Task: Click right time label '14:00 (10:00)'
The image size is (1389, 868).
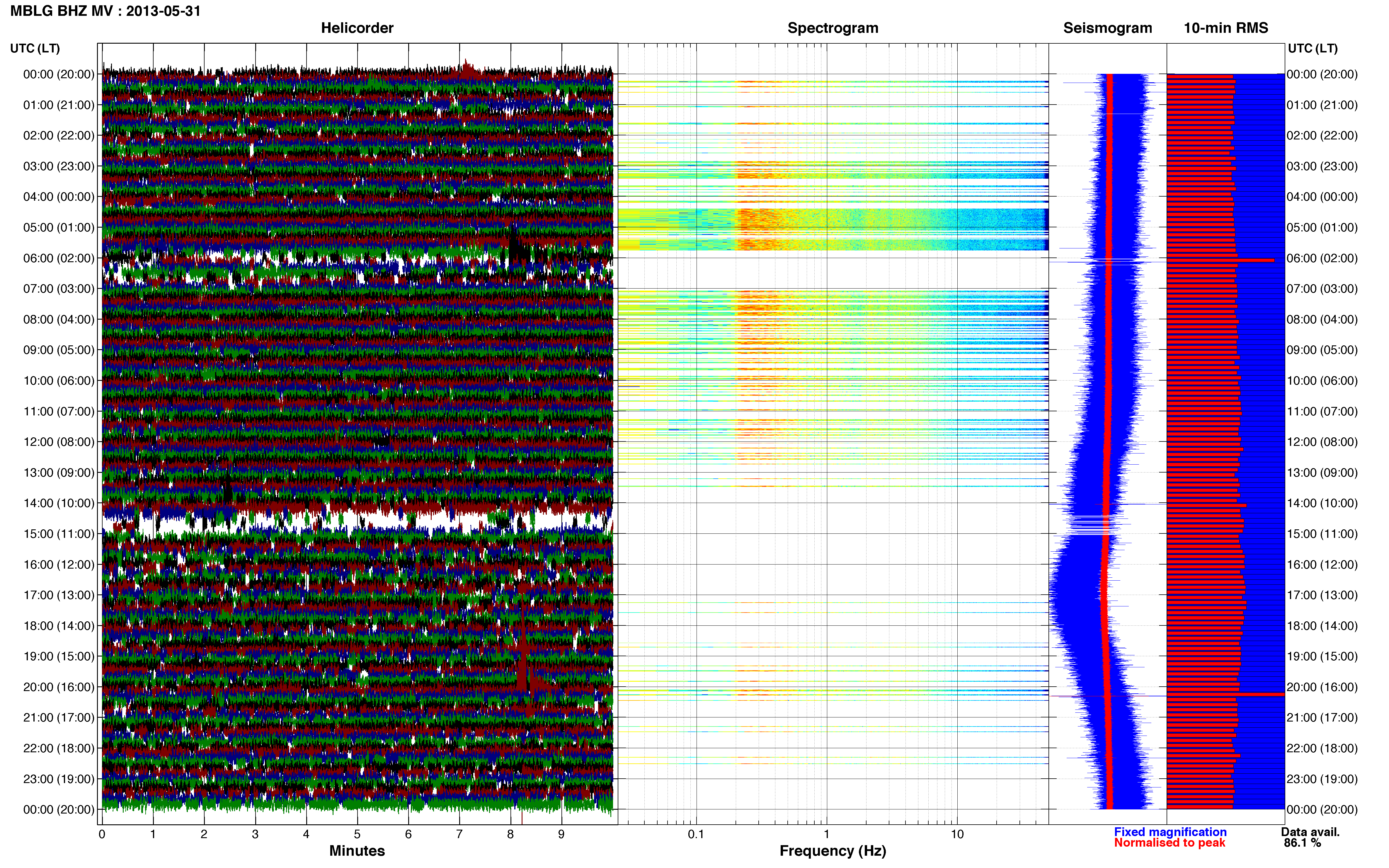Action: [x=1322, y=504]
